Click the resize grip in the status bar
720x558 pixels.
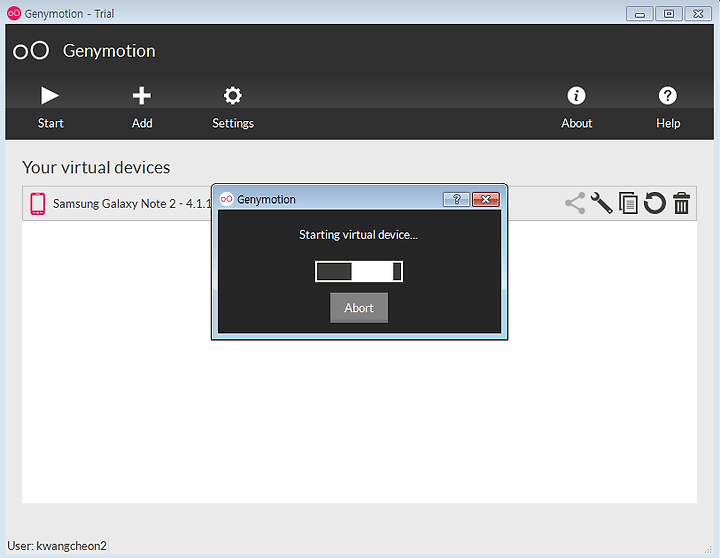point(708,549)
